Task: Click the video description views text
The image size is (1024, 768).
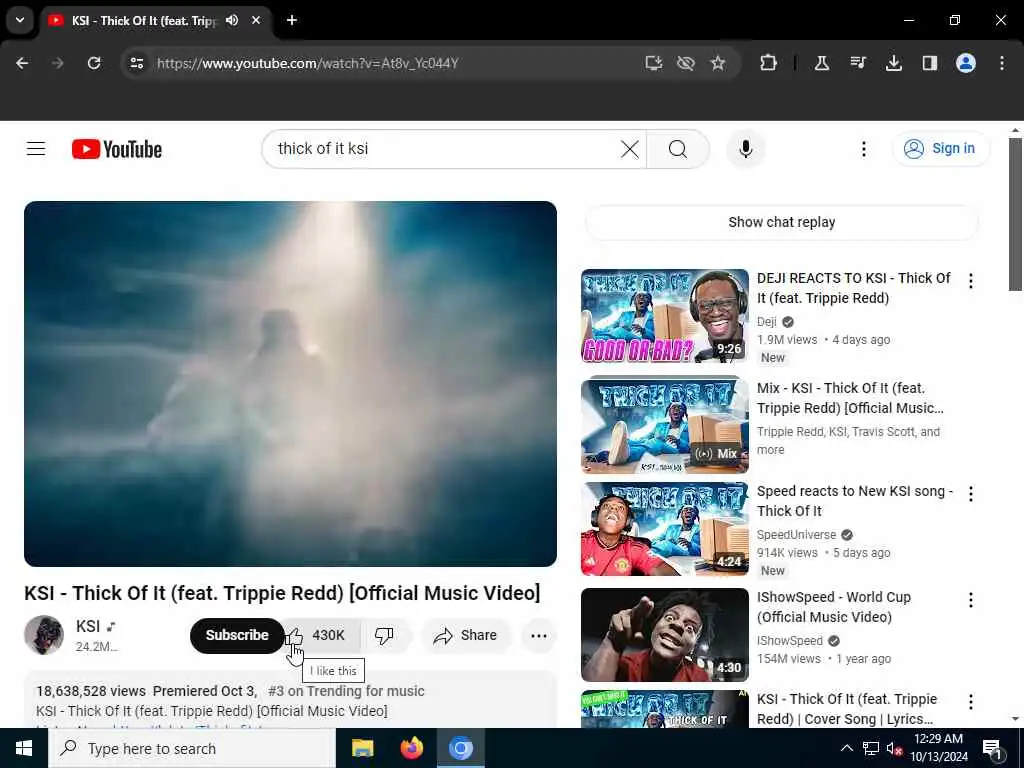Action: tap(91, 691)
